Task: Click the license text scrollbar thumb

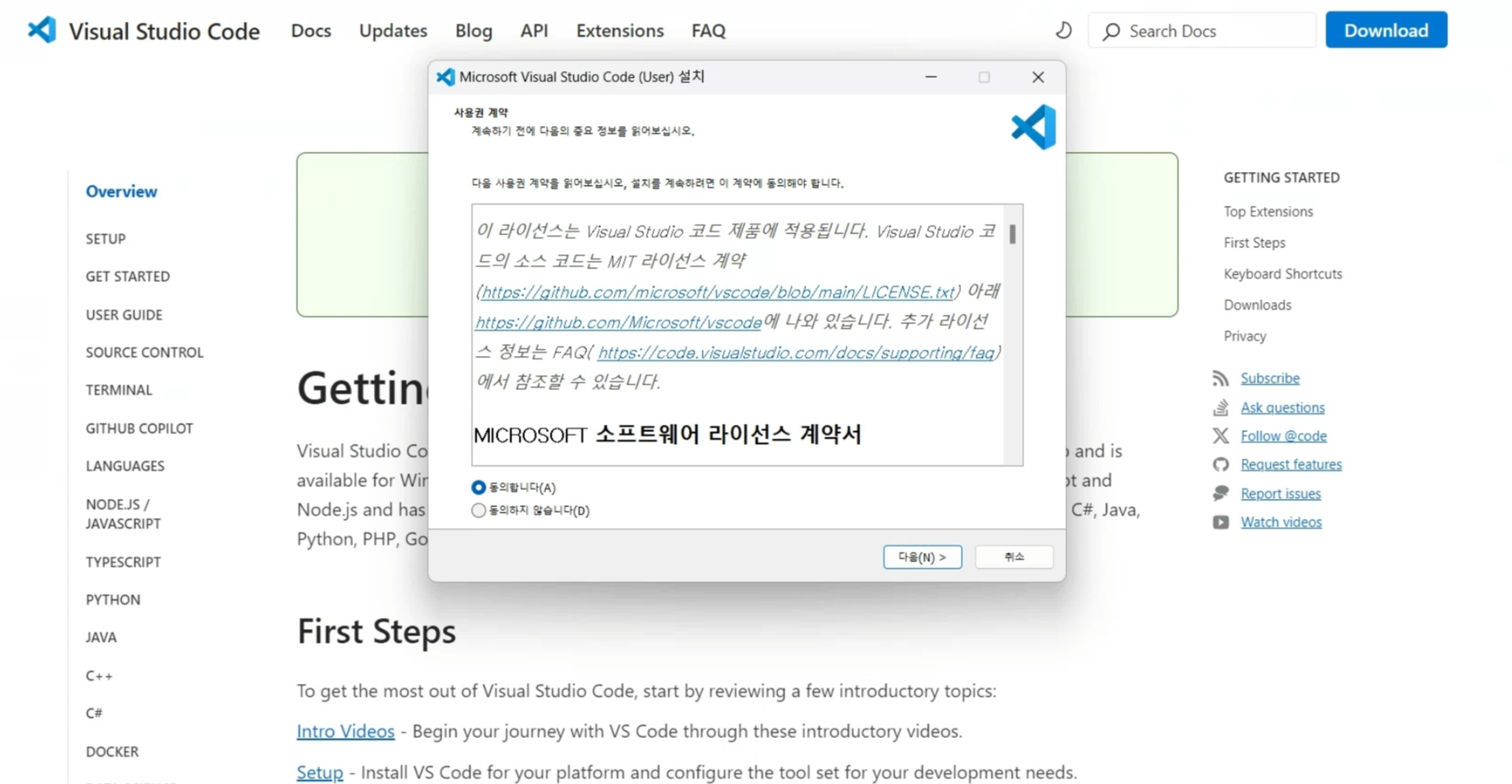Action: [x=1012, y=235]
